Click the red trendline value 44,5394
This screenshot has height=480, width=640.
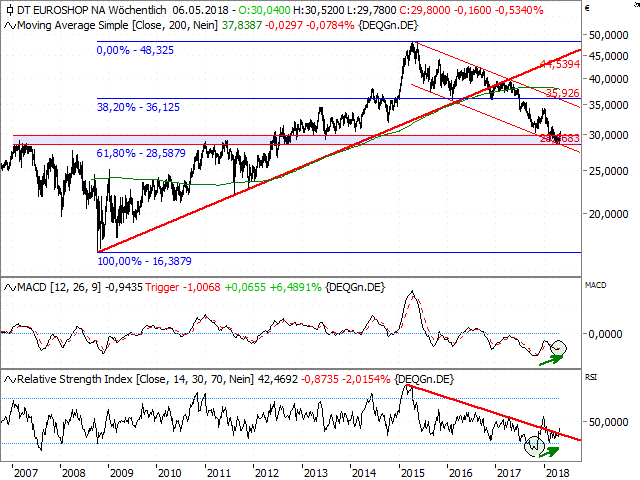tap(559, 64)
